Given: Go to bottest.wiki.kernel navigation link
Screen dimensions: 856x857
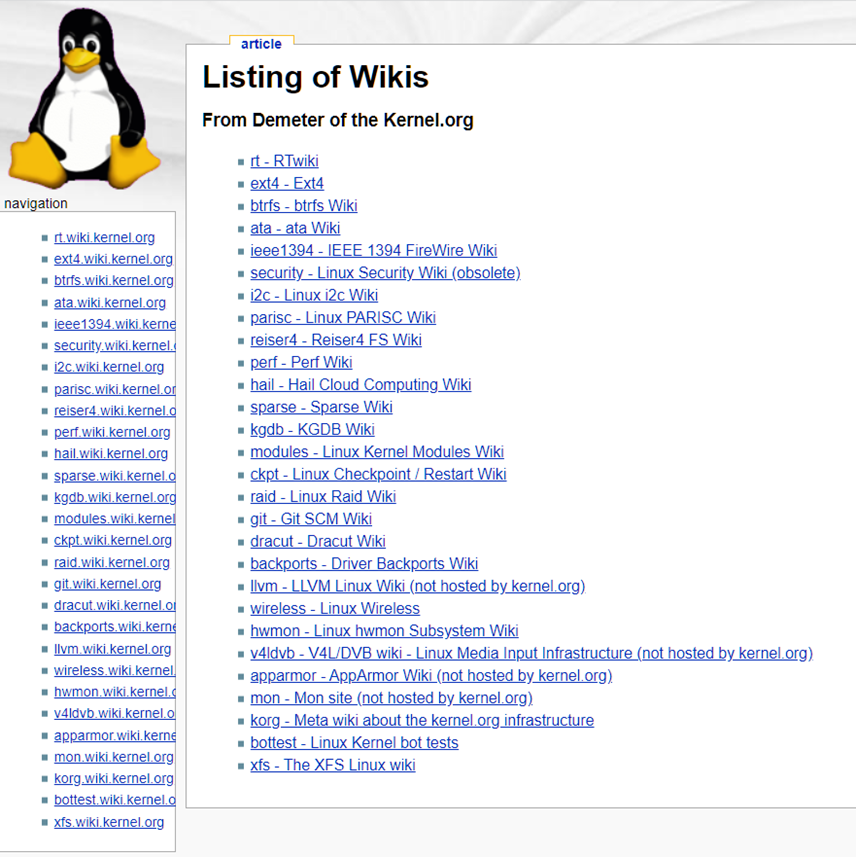Looking at the screenshot, I should (x=115, y=801).
